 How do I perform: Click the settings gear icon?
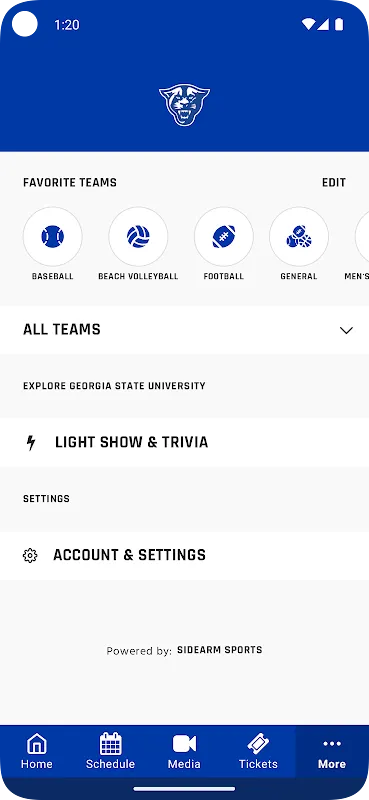(30, 556)
